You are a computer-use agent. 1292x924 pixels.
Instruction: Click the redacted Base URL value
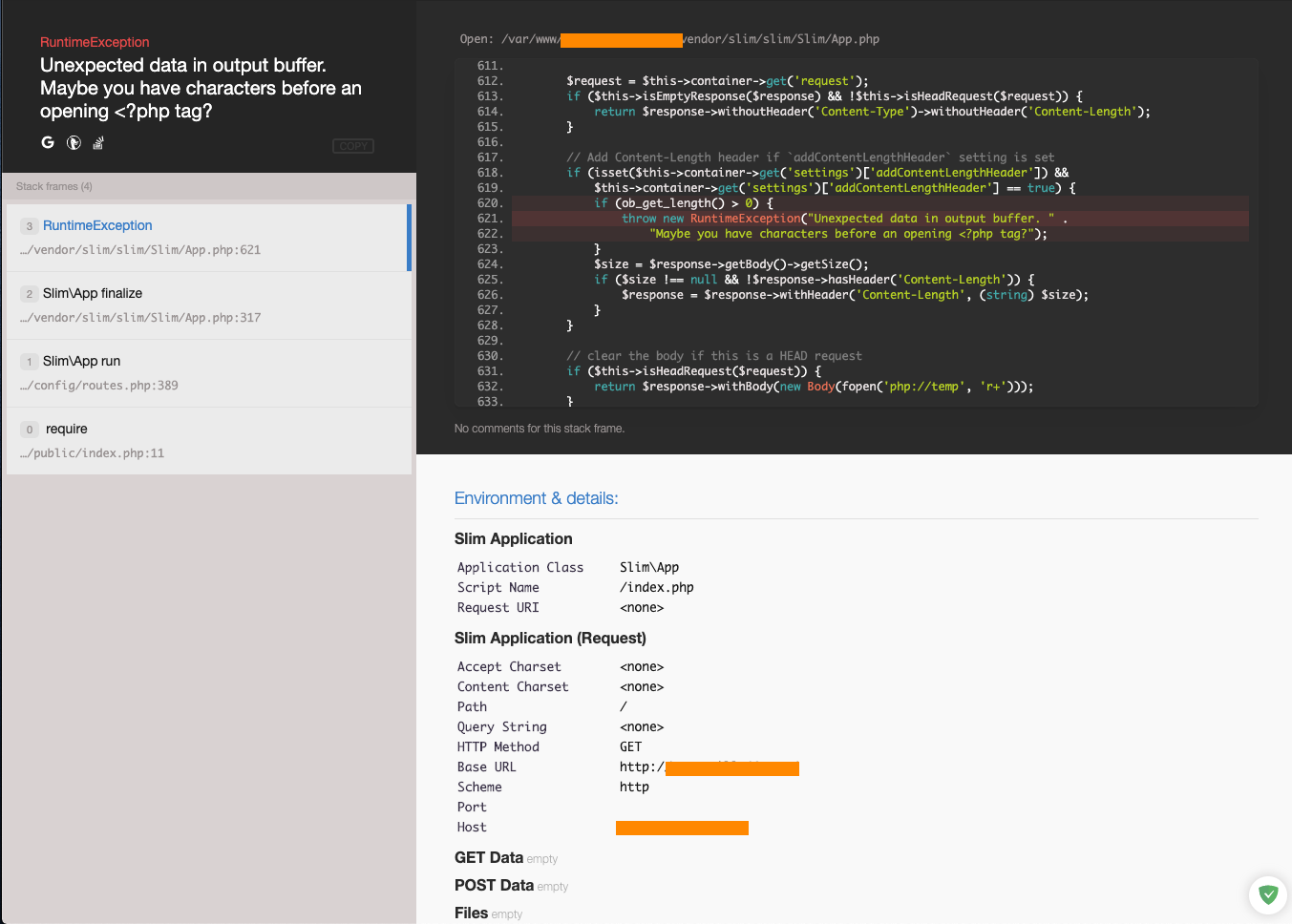click(731, 766)
